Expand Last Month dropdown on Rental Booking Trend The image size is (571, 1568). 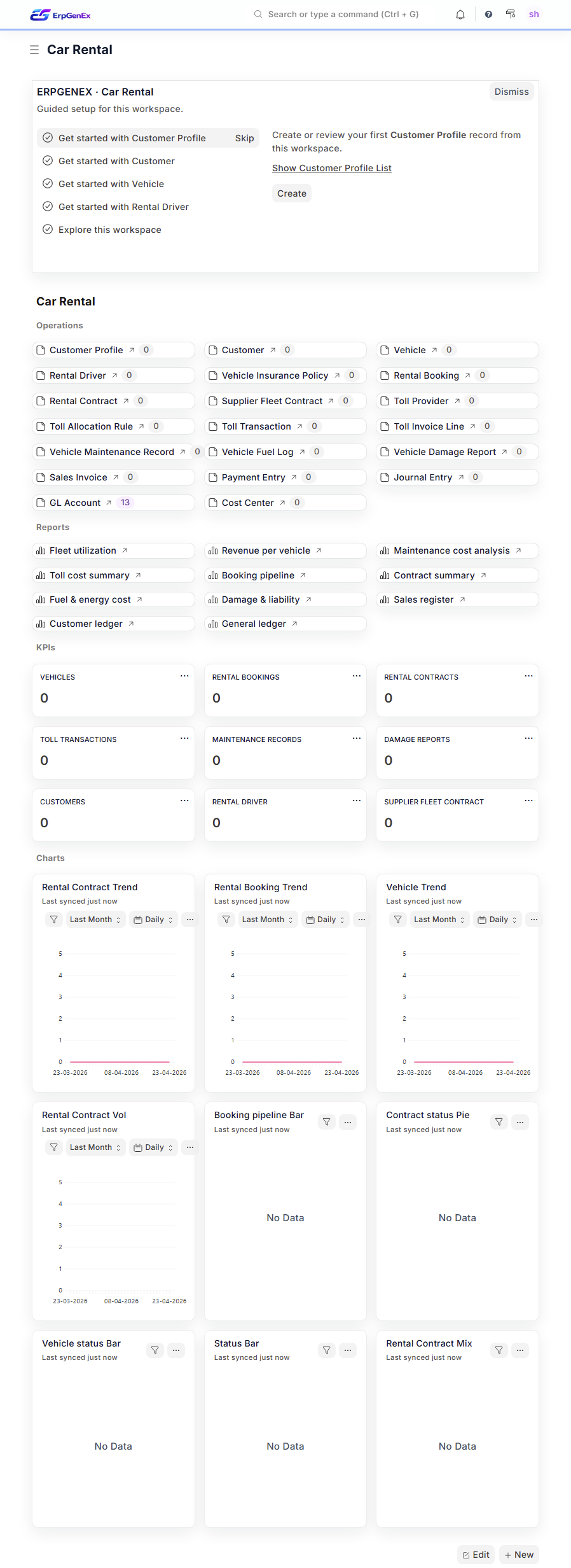click(268, 920)
